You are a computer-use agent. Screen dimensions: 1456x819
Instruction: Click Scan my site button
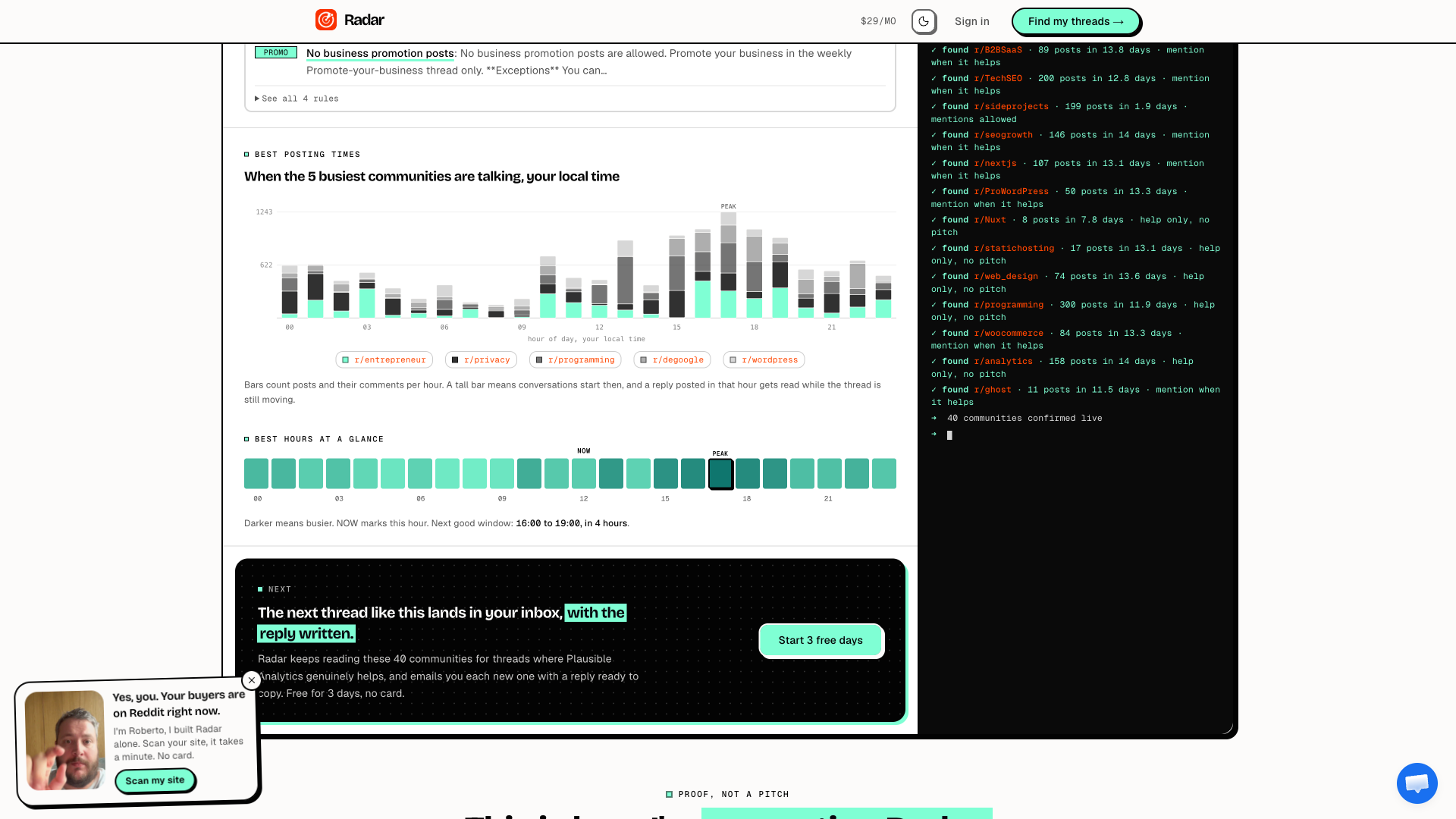(155, 780)
